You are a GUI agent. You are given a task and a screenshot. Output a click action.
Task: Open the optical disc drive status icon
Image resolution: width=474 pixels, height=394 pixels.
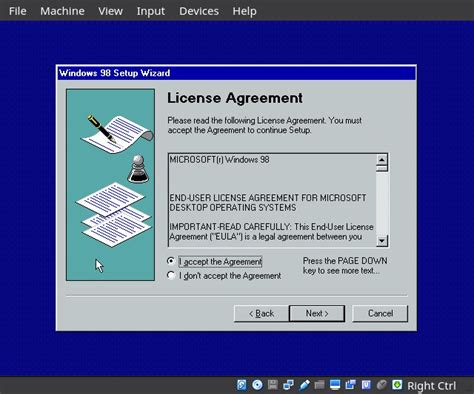pyautogui.click(x=257, y=385)
